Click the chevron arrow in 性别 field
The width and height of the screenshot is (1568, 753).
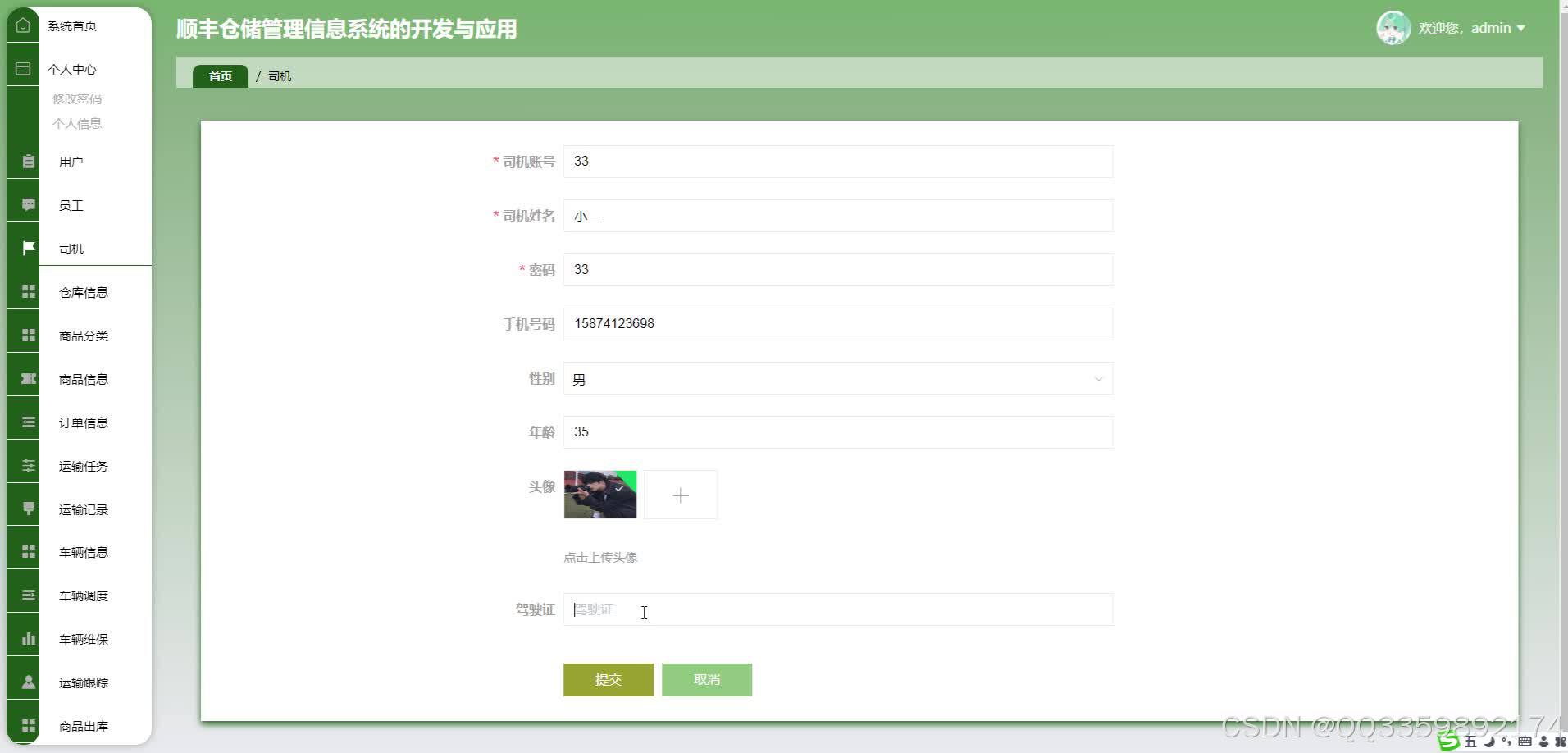[1098, 379]
